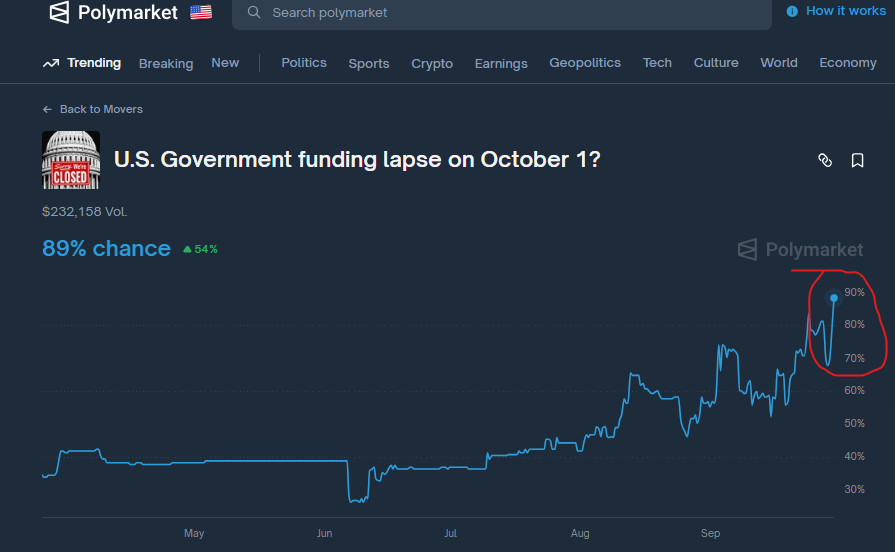Open the US flag region selector
Screen dimensions: 895x552
pos(201,12)
